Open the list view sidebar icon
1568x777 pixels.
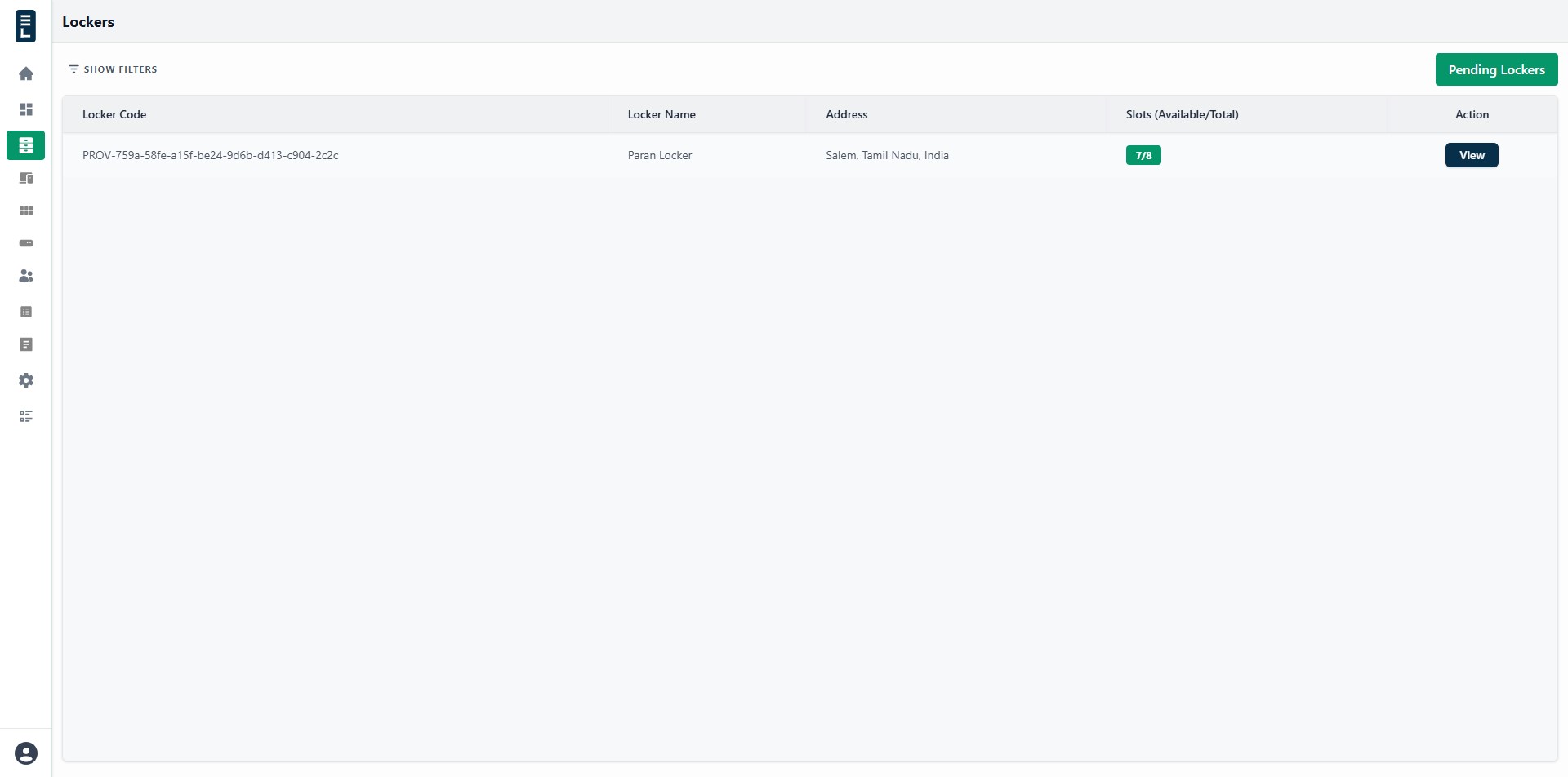point(26,312)
